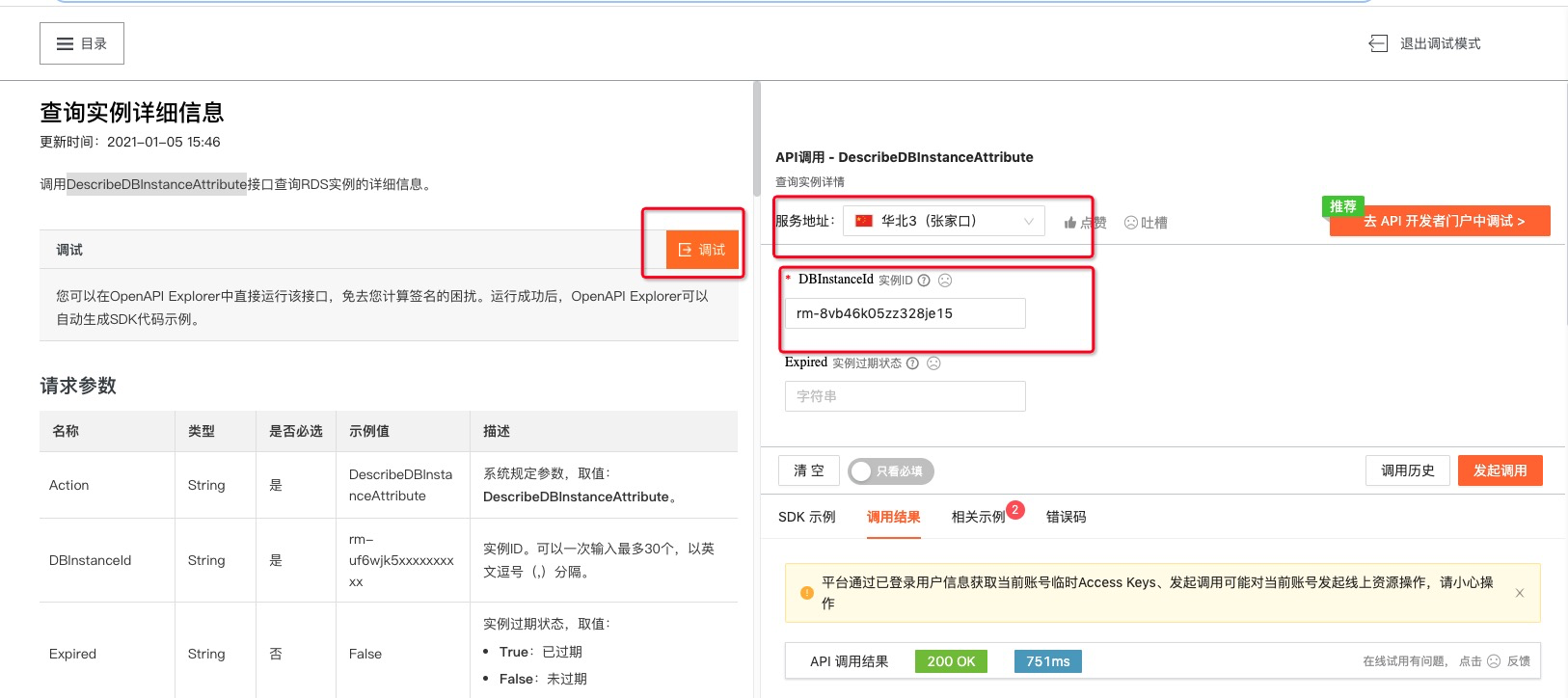Click the 反馈 feedback face icon
Viewport: 1568px width, 698px height.
tap(1494, 661)
